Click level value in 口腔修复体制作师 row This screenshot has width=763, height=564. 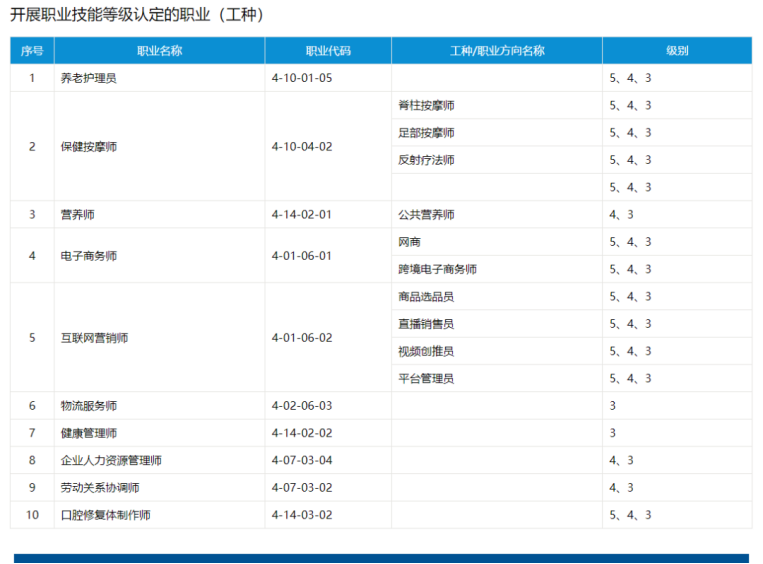[630, 515]
